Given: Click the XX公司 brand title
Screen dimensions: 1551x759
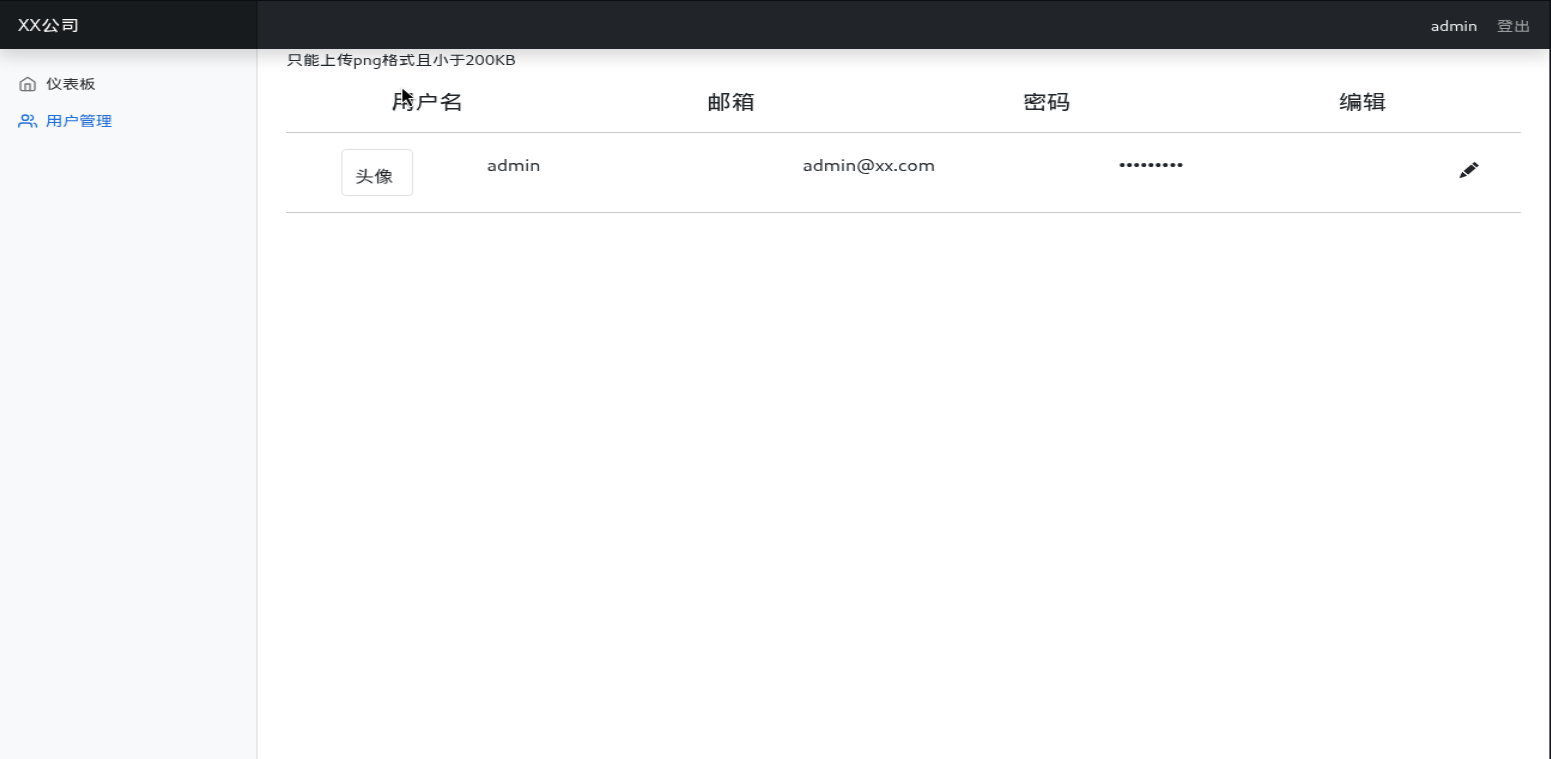Looking at the screenshot, I should [x=48, y=25].
